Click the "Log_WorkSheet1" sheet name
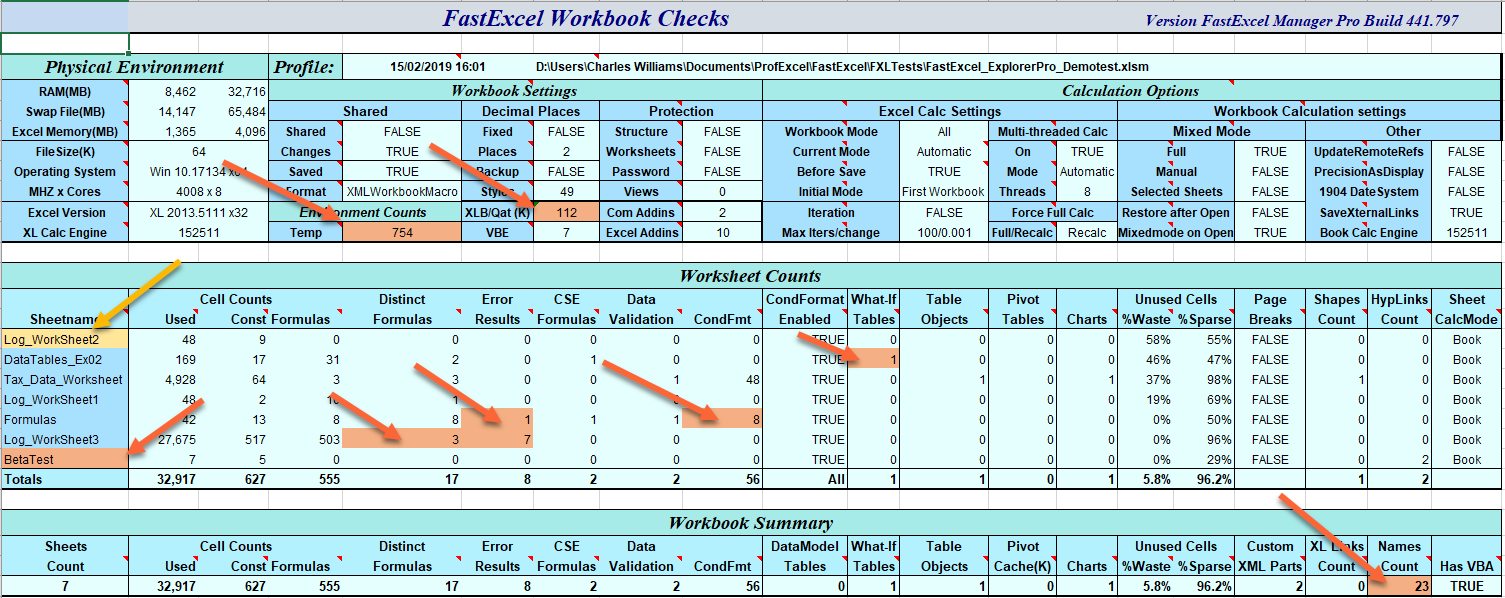 click(65, 400)
